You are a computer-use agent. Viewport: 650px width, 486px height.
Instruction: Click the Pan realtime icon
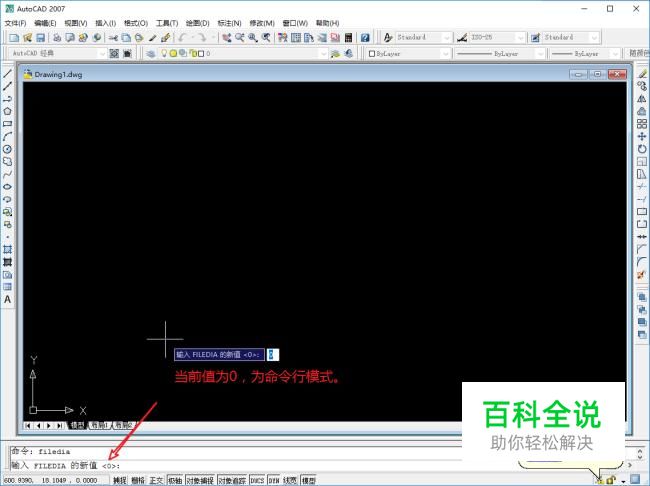tap(226, 38)
